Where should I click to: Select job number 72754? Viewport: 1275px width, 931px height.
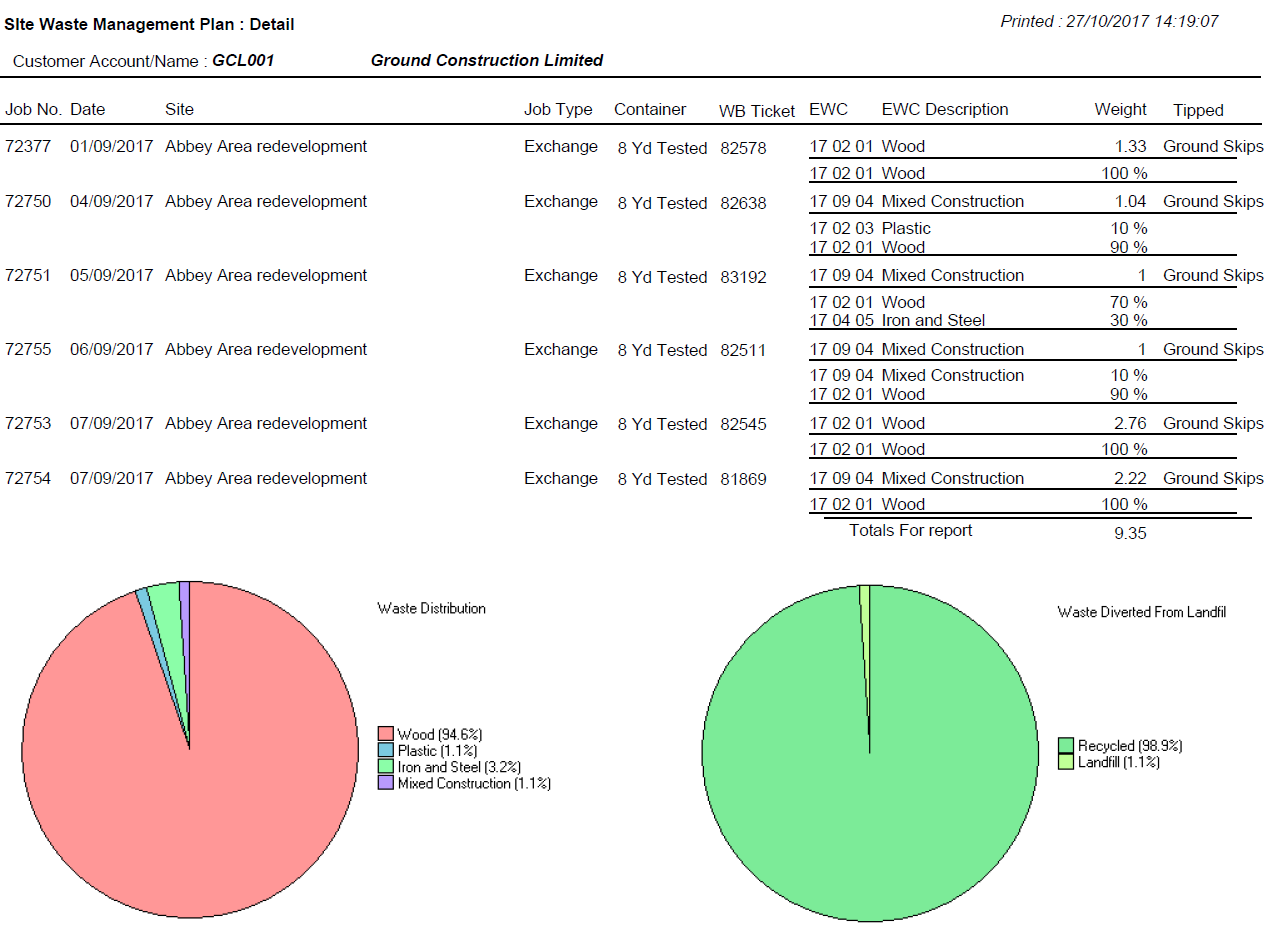click(x=28, y=479)
